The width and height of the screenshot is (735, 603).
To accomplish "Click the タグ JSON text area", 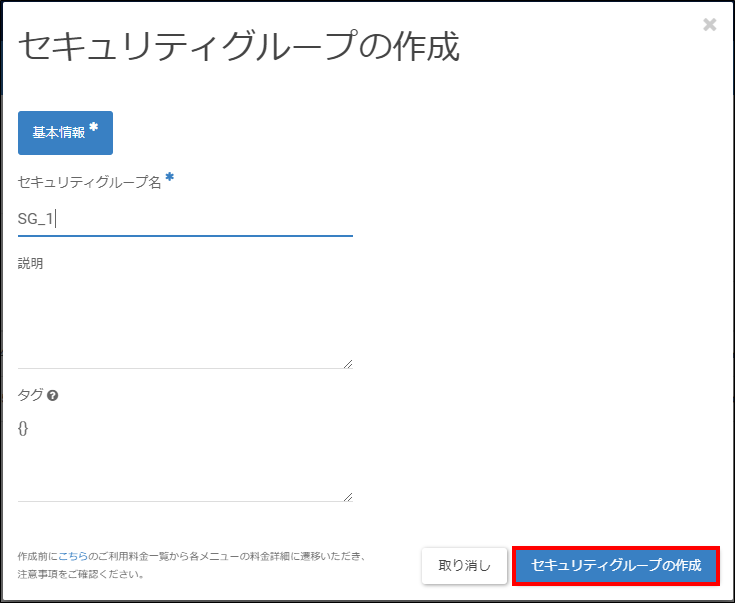I will [x=185, y=459].
